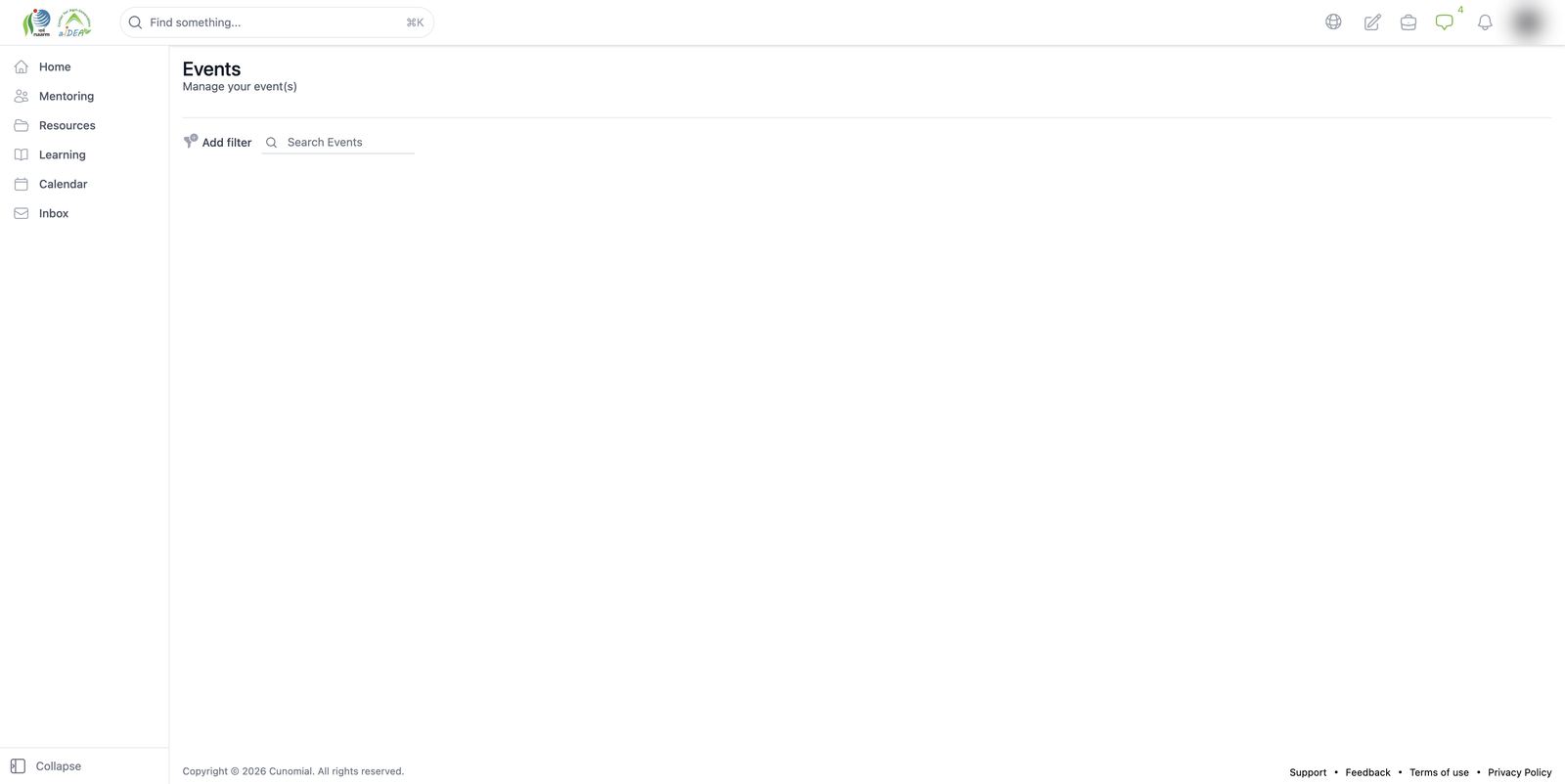Viewport: 1565px width, 784px height.
Task: Open Mentoring from the sidebar
Action: click(67, 96)
